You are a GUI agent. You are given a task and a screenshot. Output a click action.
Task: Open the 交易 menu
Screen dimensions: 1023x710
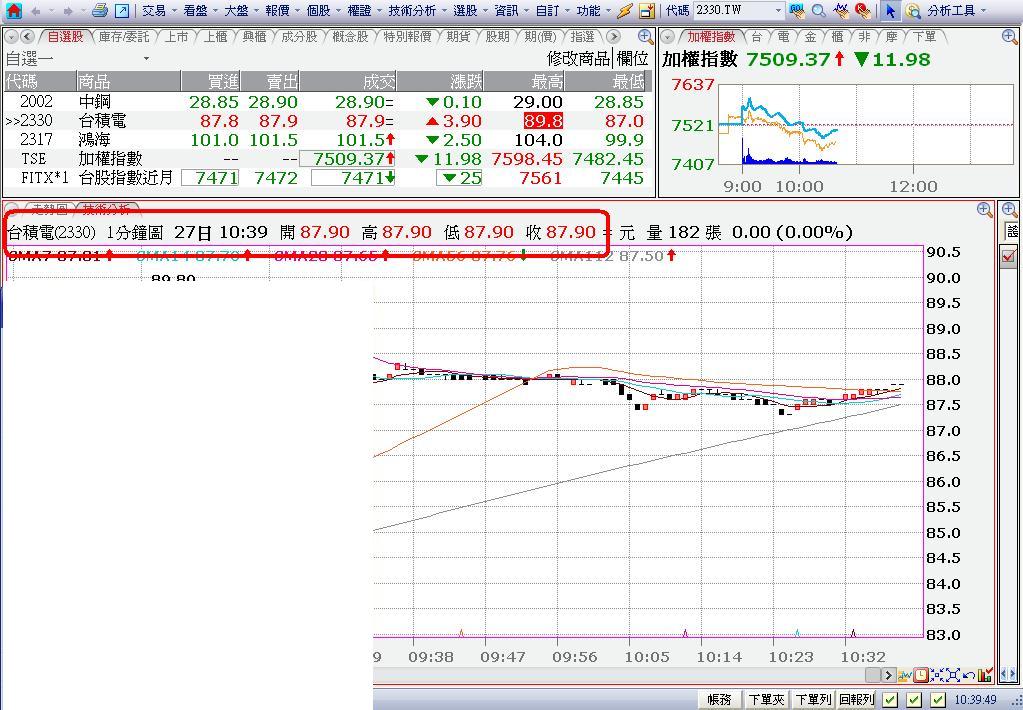tap(153, 10)
